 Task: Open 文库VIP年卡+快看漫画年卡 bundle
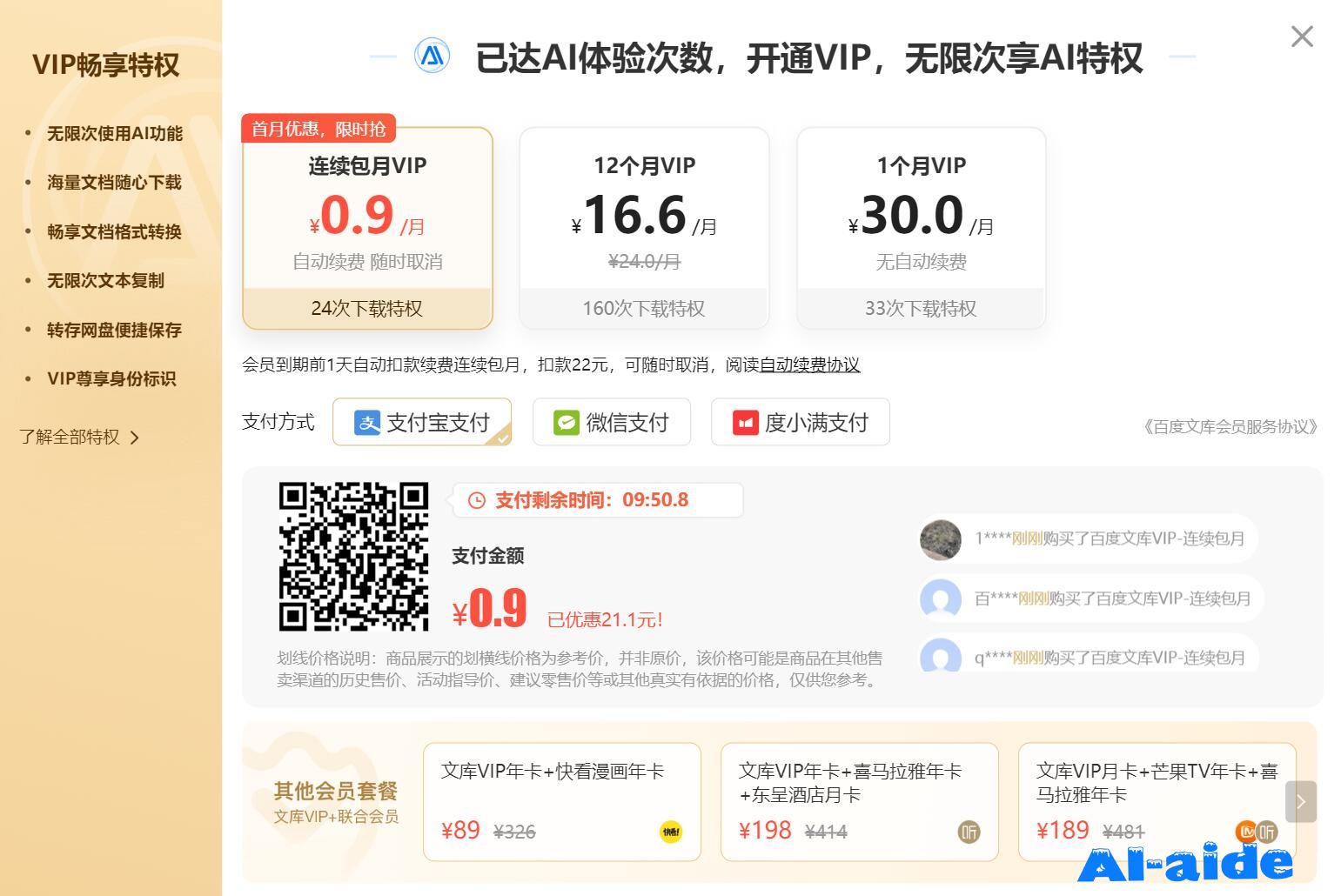[x=562, y=801]
